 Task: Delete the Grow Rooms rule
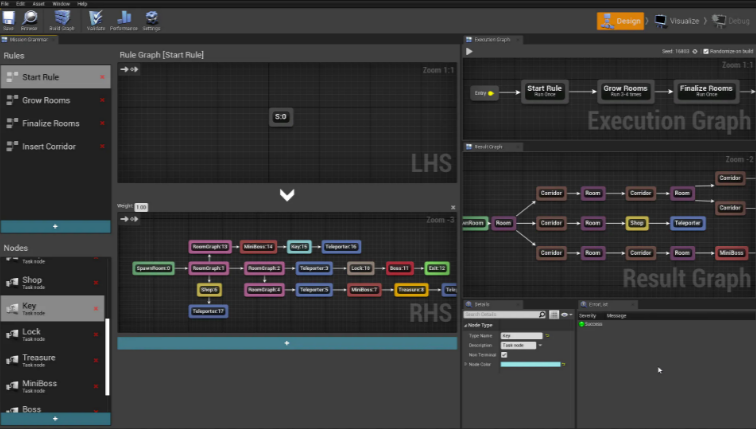click(x=102, y=100)
